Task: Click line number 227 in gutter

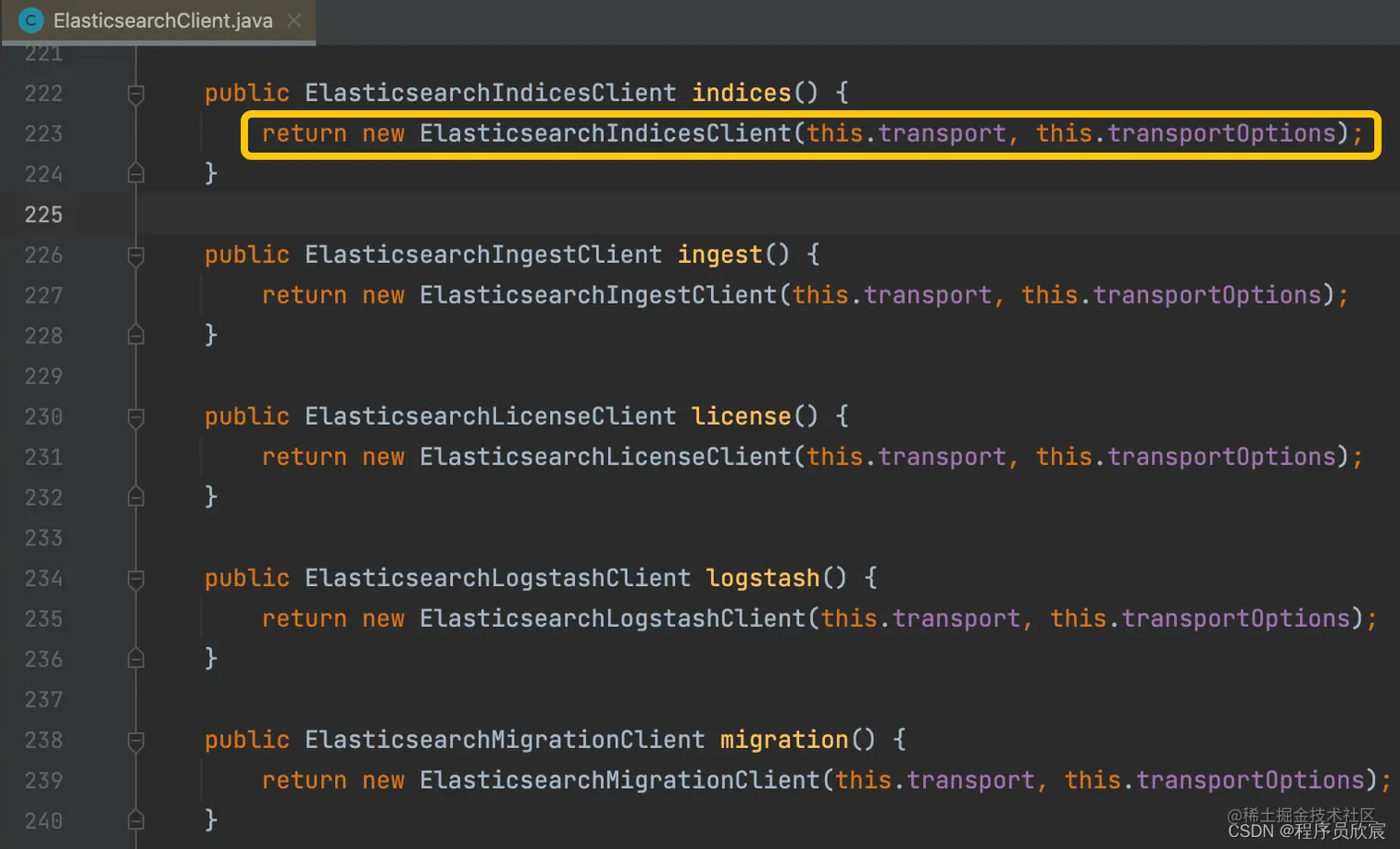Action: click(x=44, y=295)
